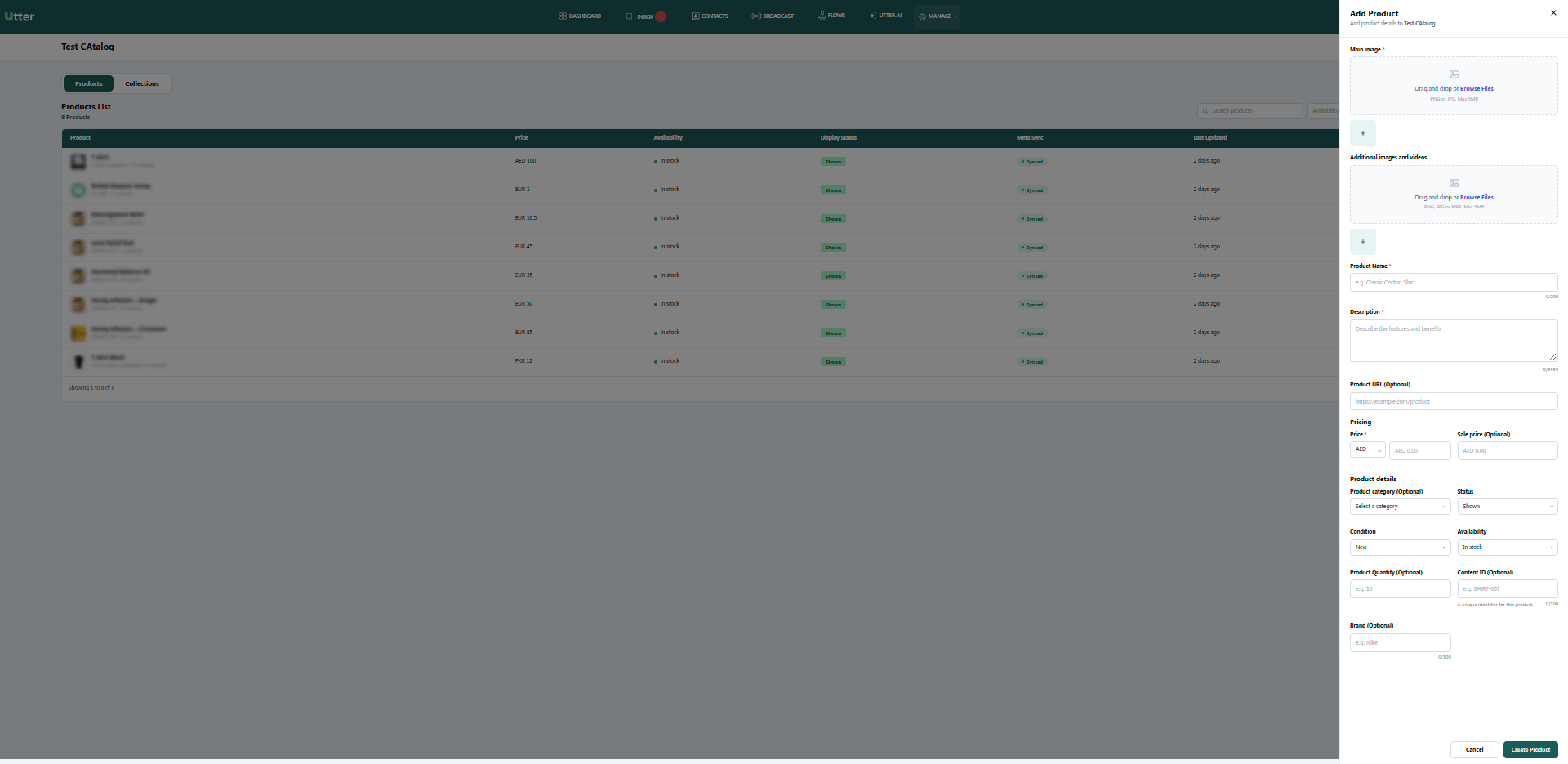The width and height of the screenshot is (1568, 764).
Task: Click the Price column header
Action: [521, 138]
